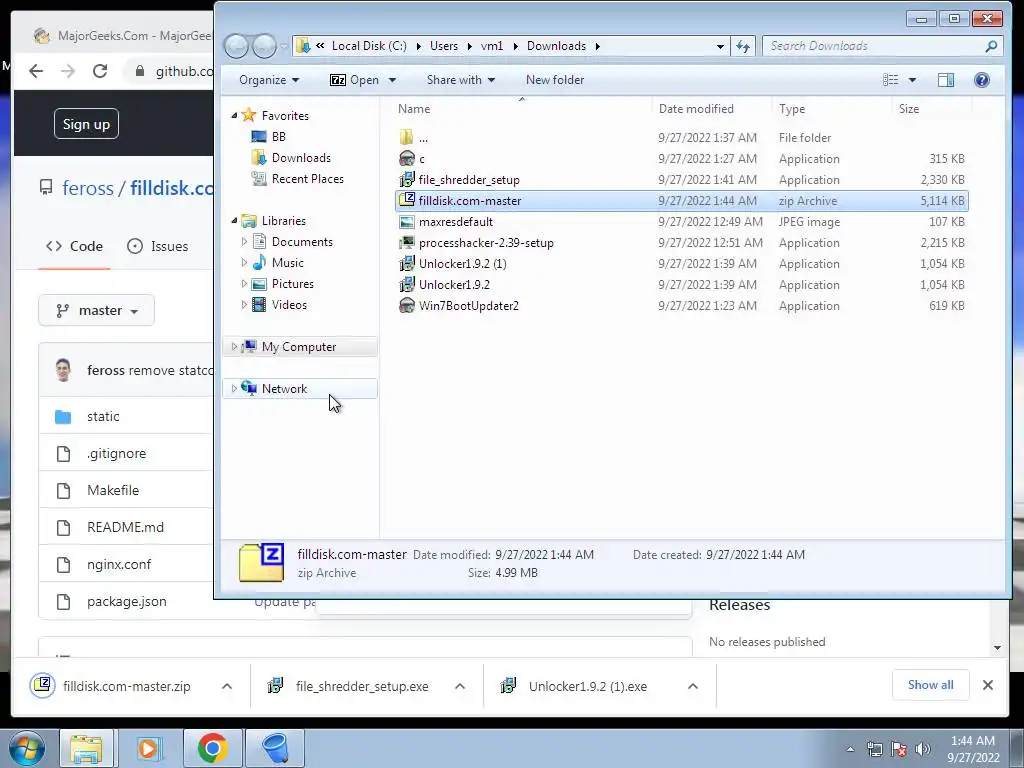This screenshot has height=768, width=1024.
Task: Select the Win7BootUpdater2 application icon
Action: pyautogui.click(x=406, y=305)
